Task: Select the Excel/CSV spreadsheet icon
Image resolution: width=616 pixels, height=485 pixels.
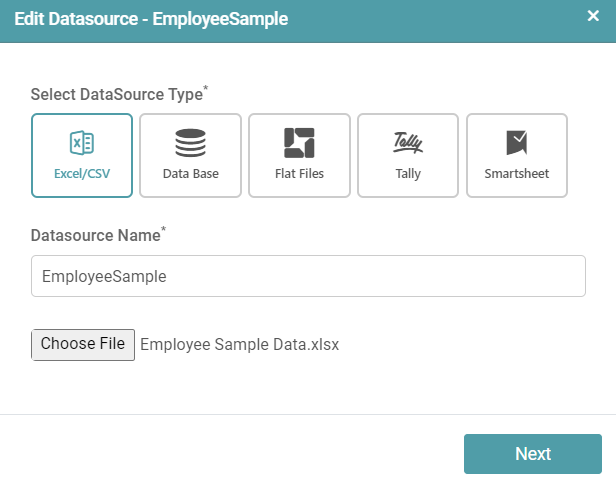Action: tap(82, 143)
